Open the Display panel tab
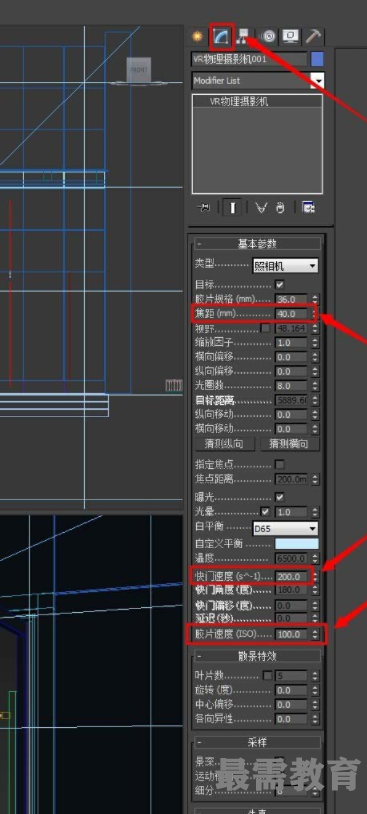The height and width of the screenshot is (814, 367). [291, 36]
